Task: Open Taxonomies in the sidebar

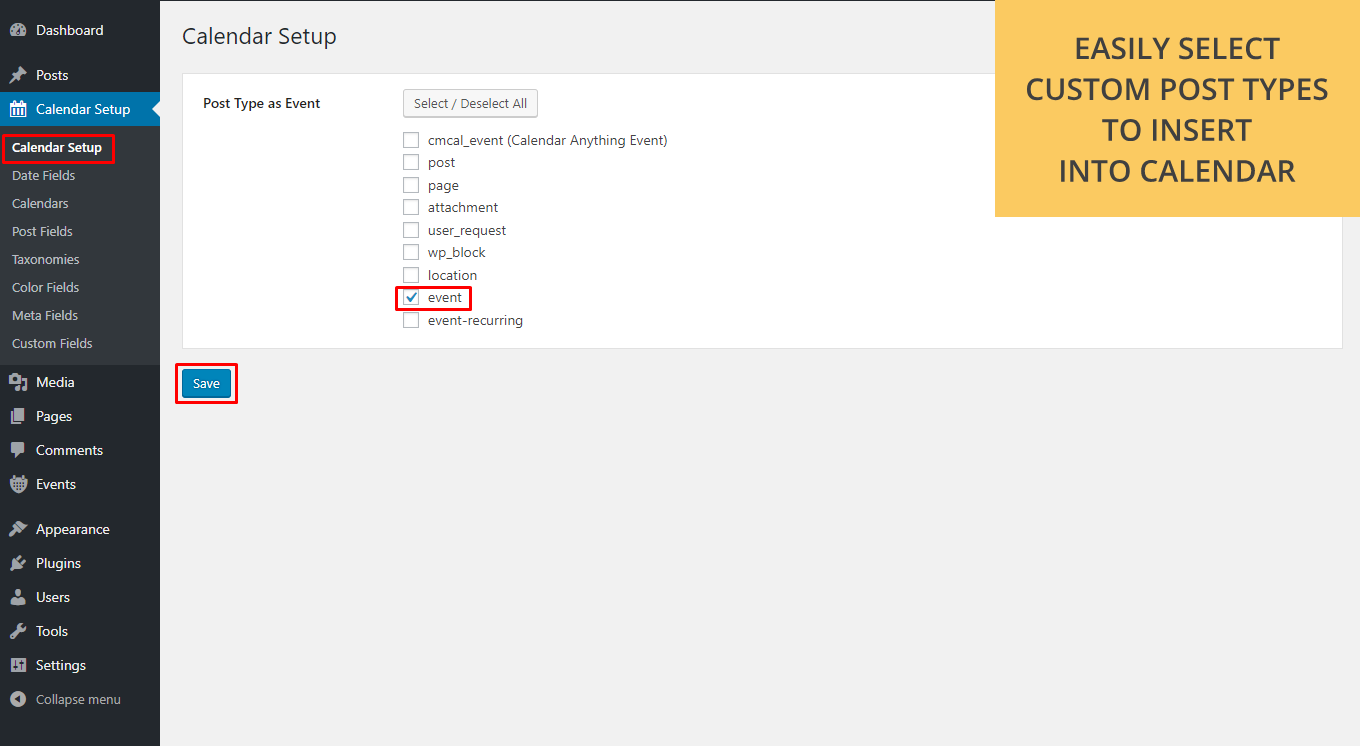Action: coord(45,259)
